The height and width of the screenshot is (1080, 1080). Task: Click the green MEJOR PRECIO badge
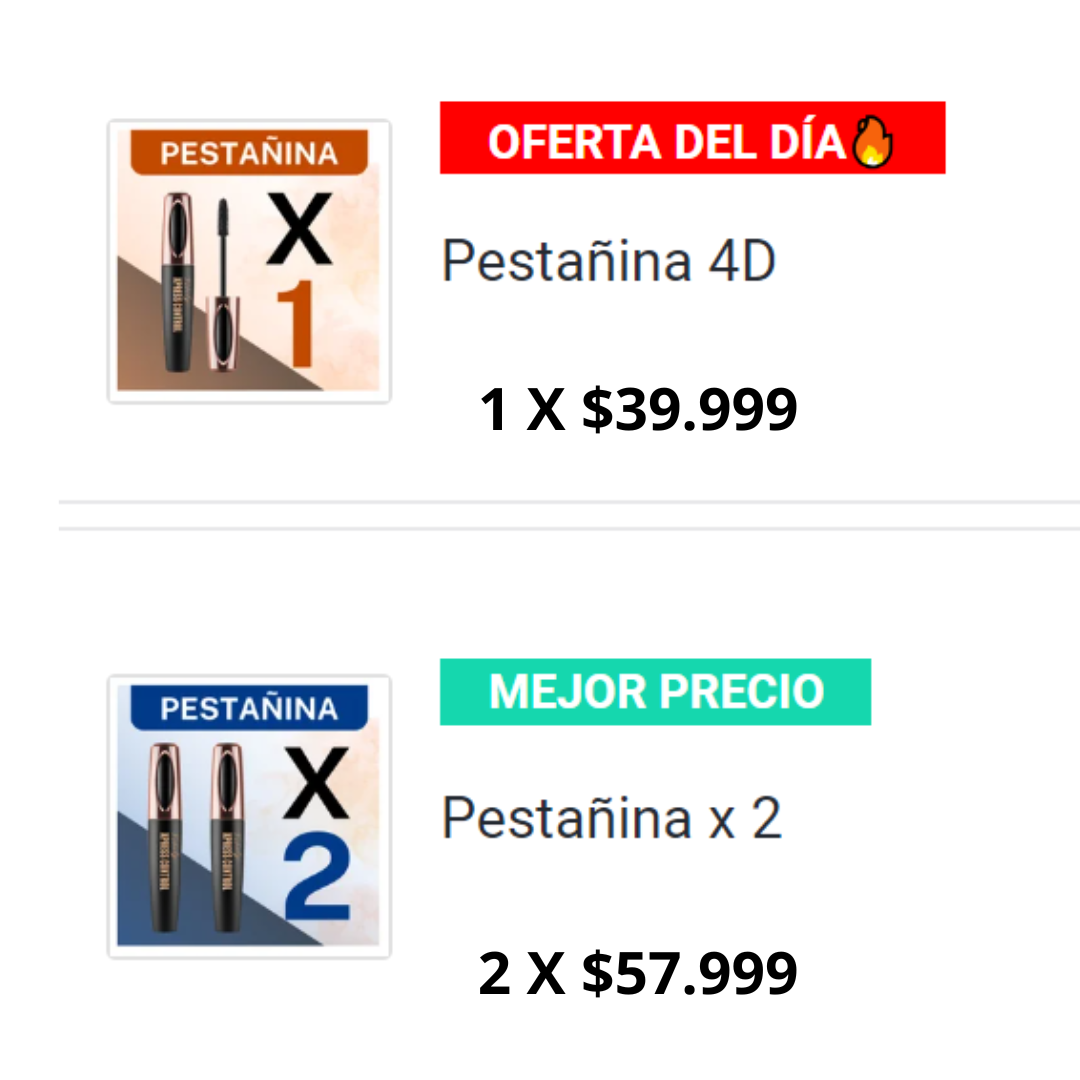(655, 692)
